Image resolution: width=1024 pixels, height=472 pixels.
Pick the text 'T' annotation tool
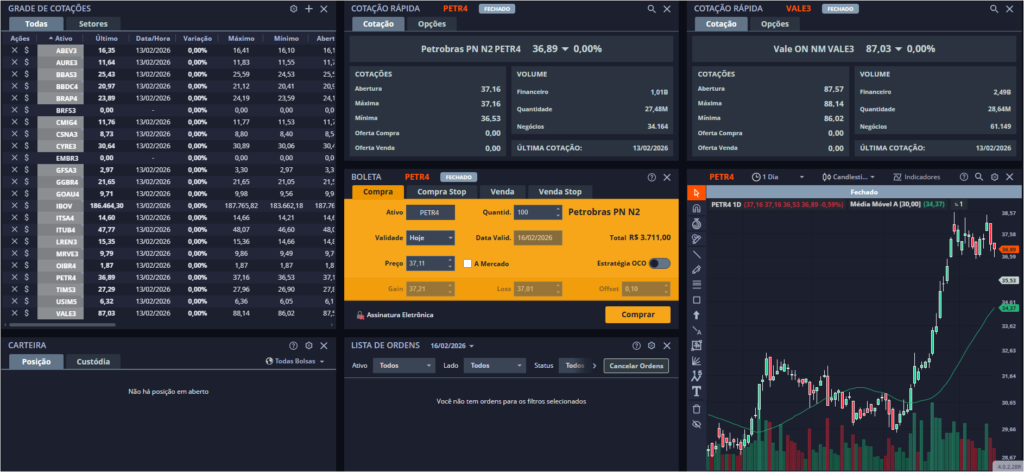696,391
